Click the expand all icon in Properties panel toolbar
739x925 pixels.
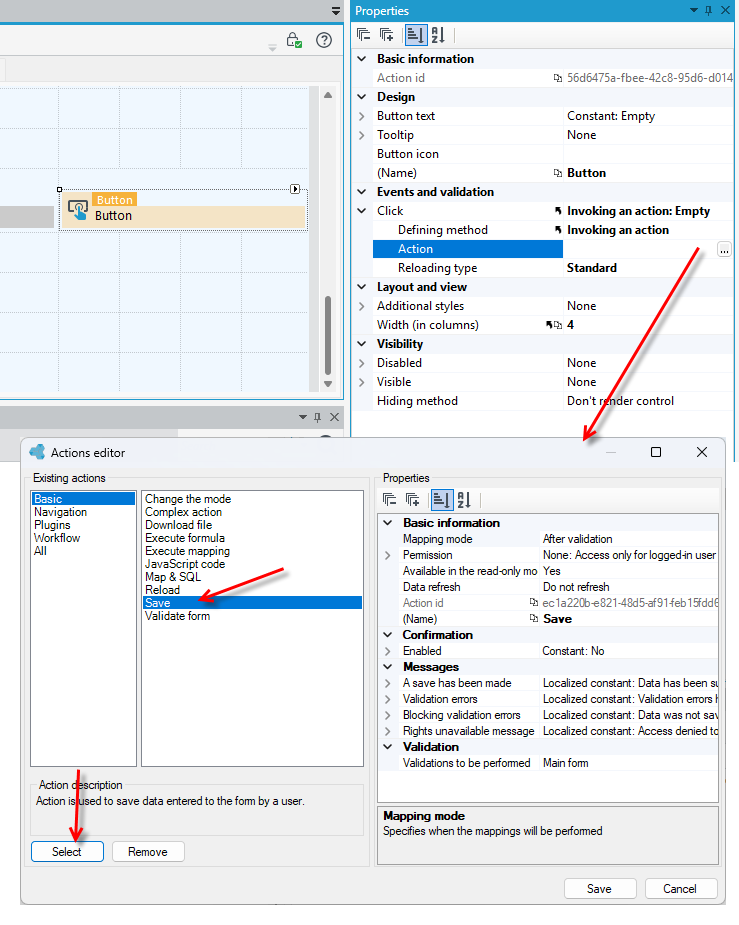[x=387, y=35]
